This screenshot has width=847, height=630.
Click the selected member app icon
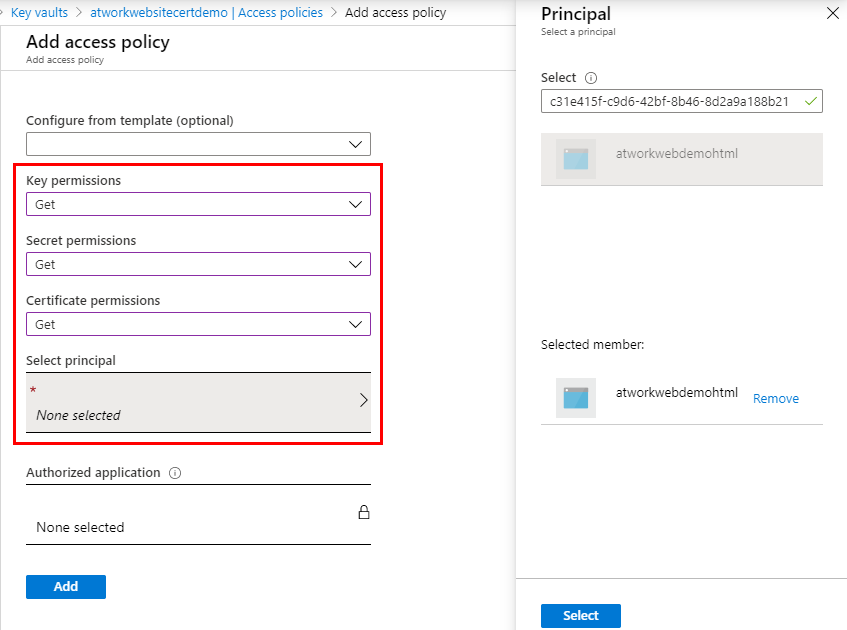[576, 398]
